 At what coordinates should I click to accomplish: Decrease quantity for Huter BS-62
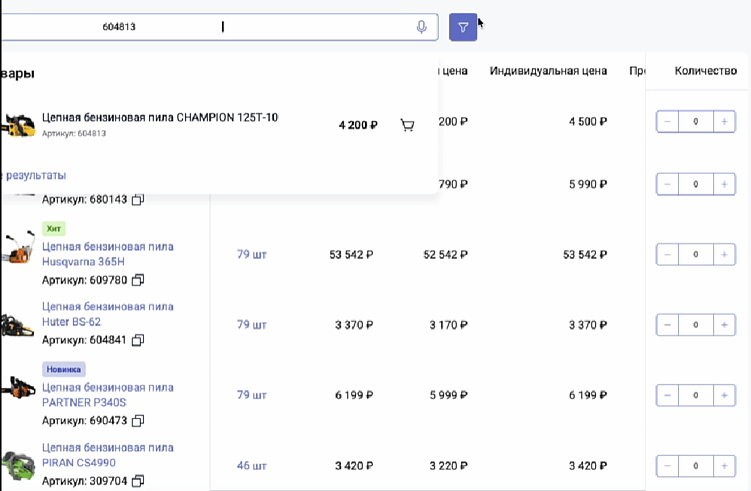(667, 325)
